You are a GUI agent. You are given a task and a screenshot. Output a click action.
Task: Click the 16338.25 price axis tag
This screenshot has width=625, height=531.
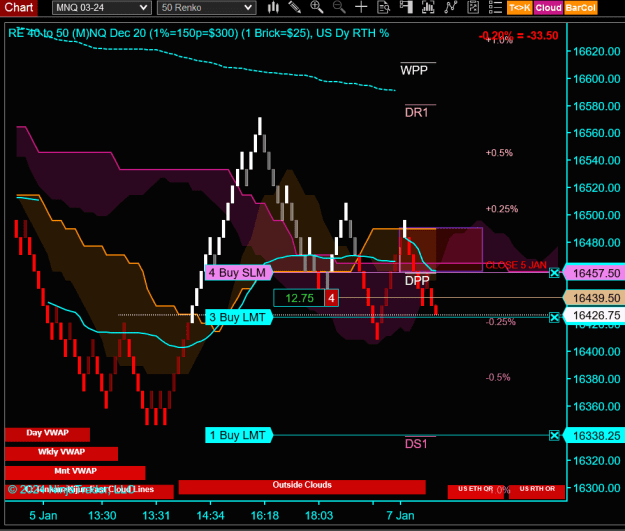click(x=594, y=436)
